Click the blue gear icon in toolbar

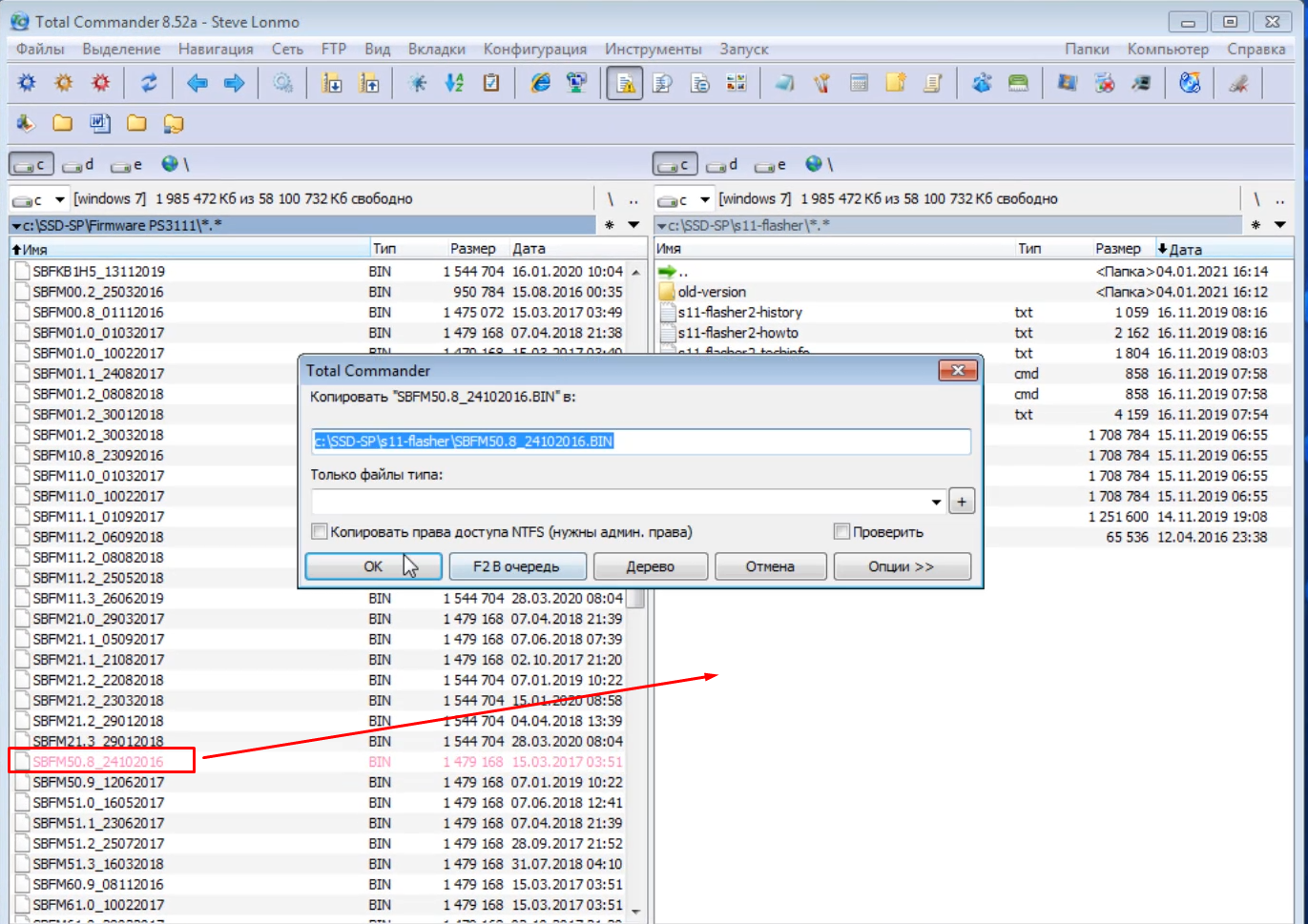(x=27, y=84)
